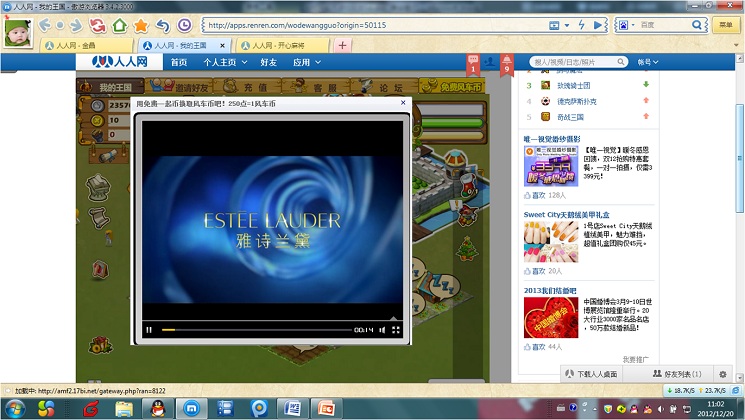
Task: Click the friend requests person icon
Action: (x=490, y=62)
